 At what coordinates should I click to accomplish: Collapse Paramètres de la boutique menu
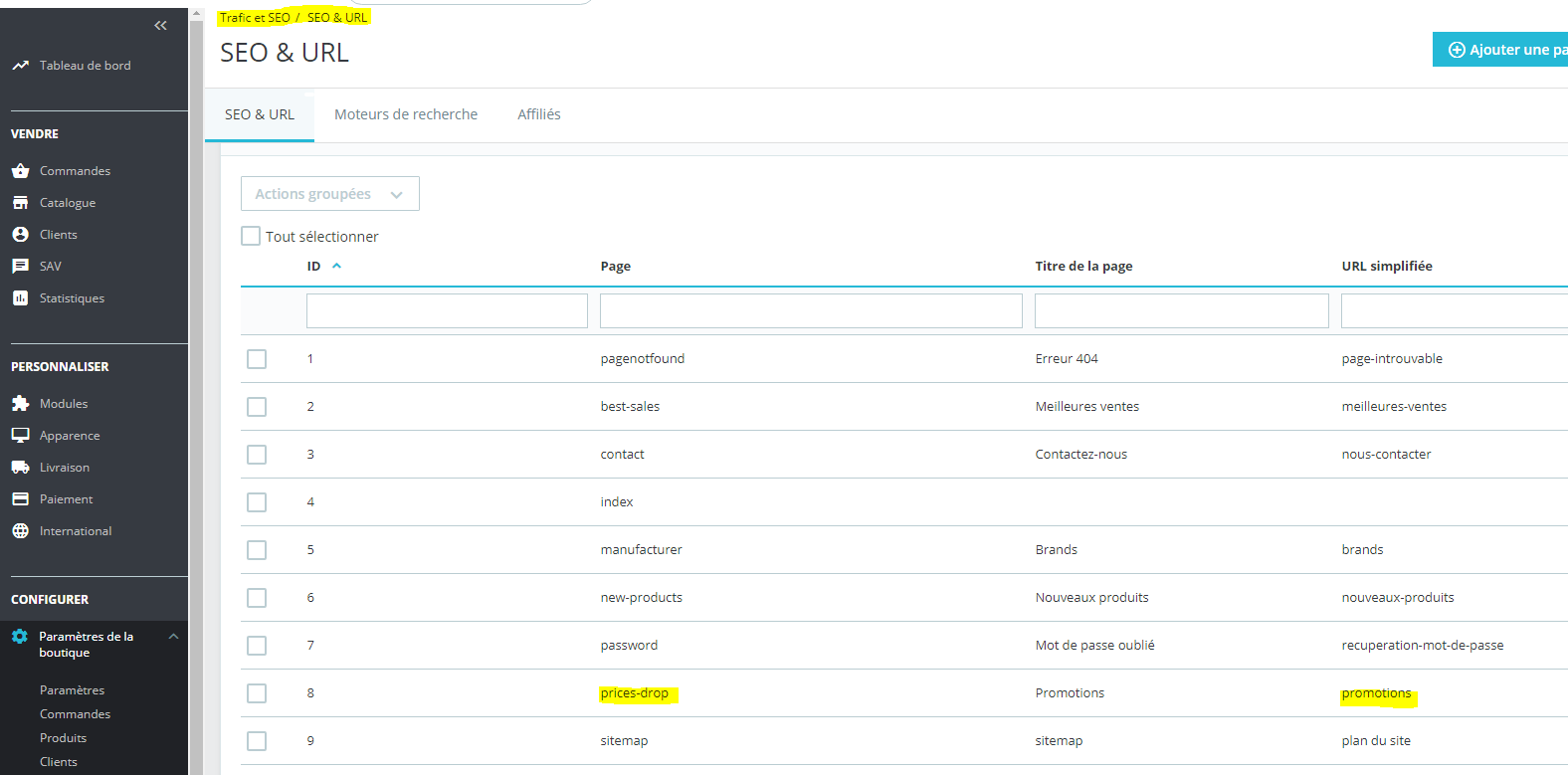click(x=173, y=637)
